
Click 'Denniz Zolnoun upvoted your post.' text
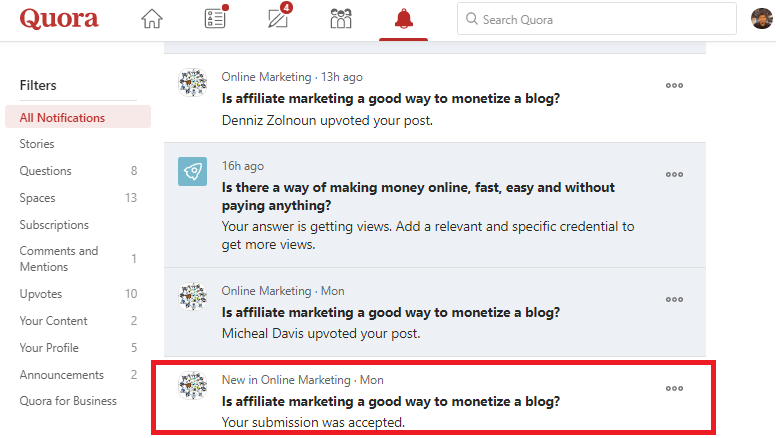pos(327,120)
